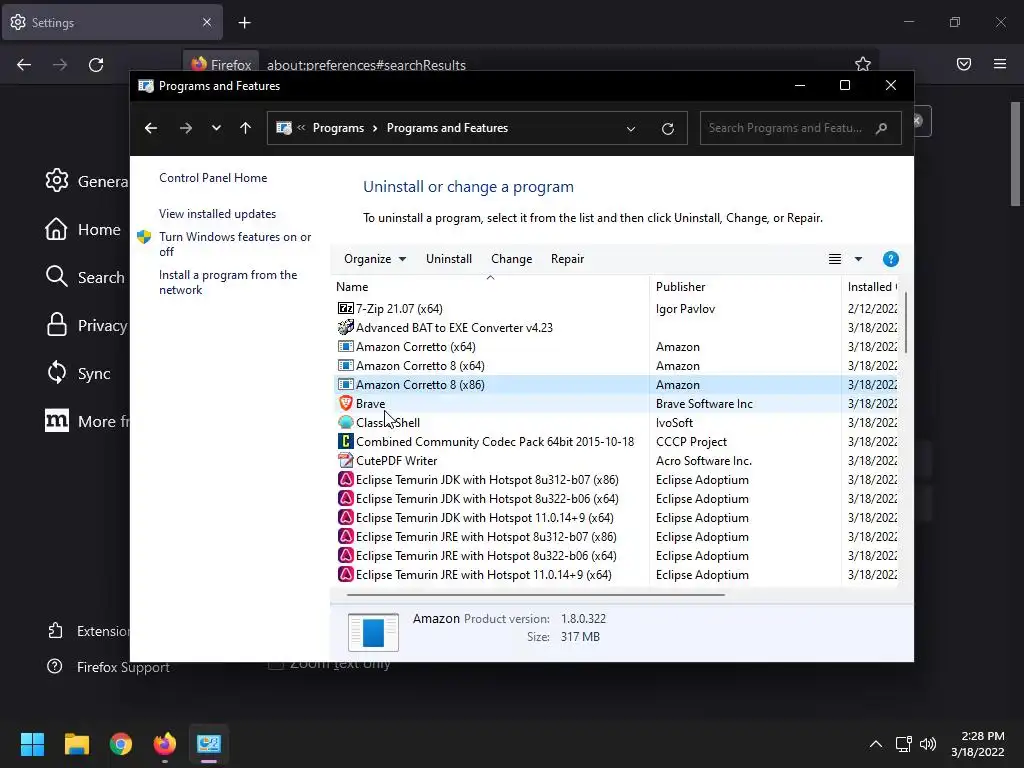Viewport: 1024px width, 768px height.
Task: Go forward in Programs and Features window
Action: tap(186, 128)
